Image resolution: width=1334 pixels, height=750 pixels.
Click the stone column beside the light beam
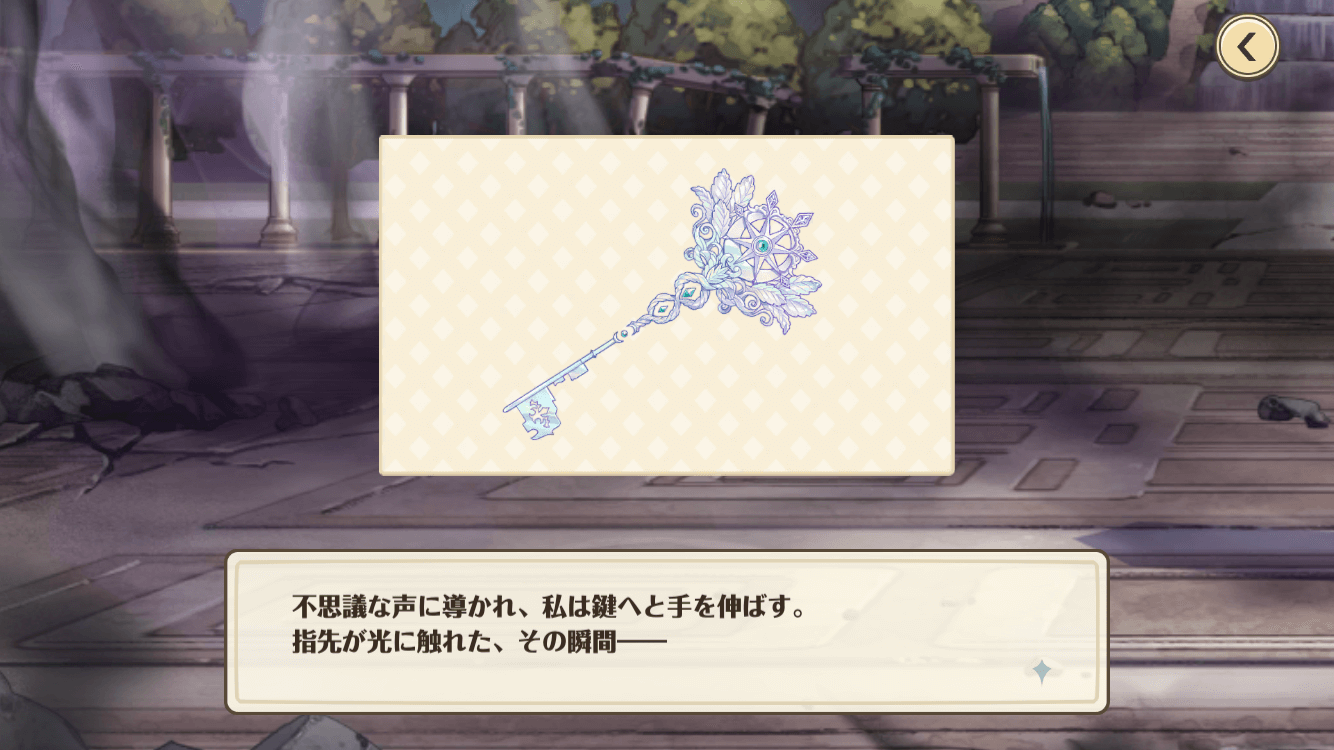279,160
